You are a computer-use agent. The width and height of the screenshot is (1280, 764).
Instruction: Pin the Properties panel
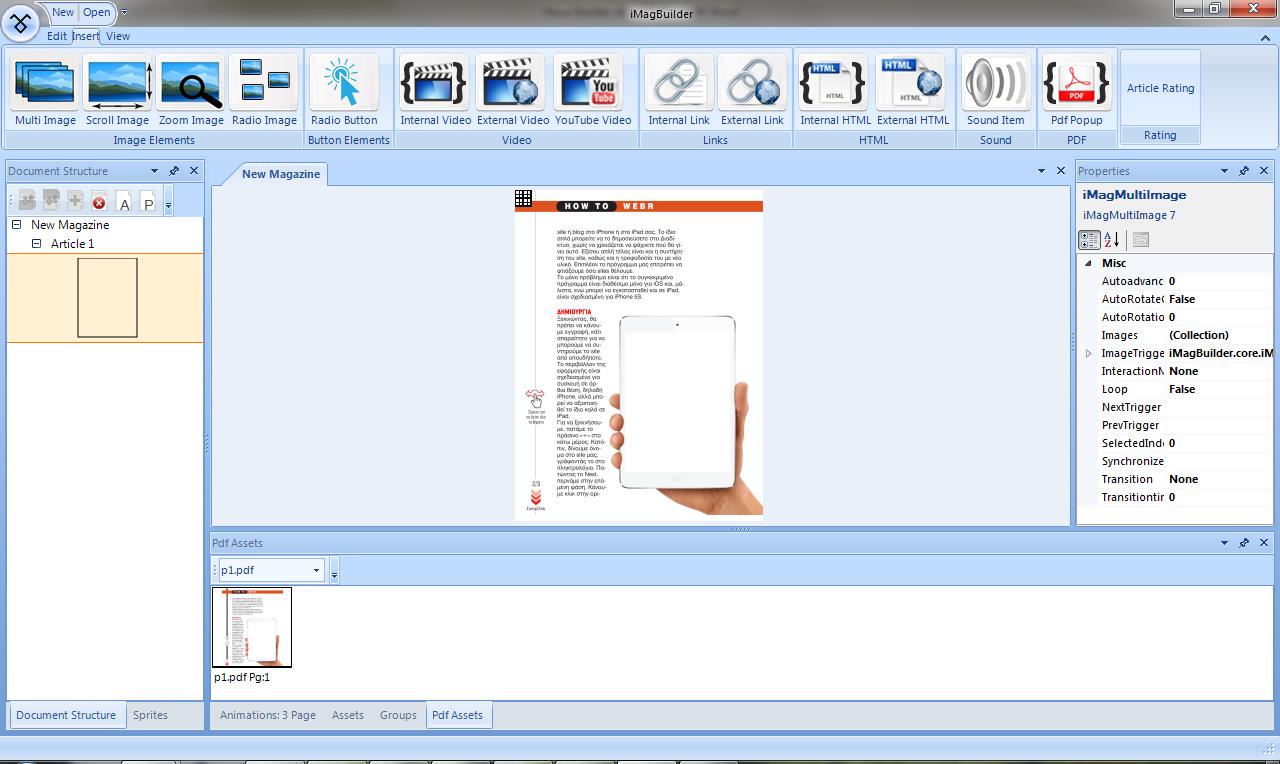pyautogui.click(x=1244, y=171)
